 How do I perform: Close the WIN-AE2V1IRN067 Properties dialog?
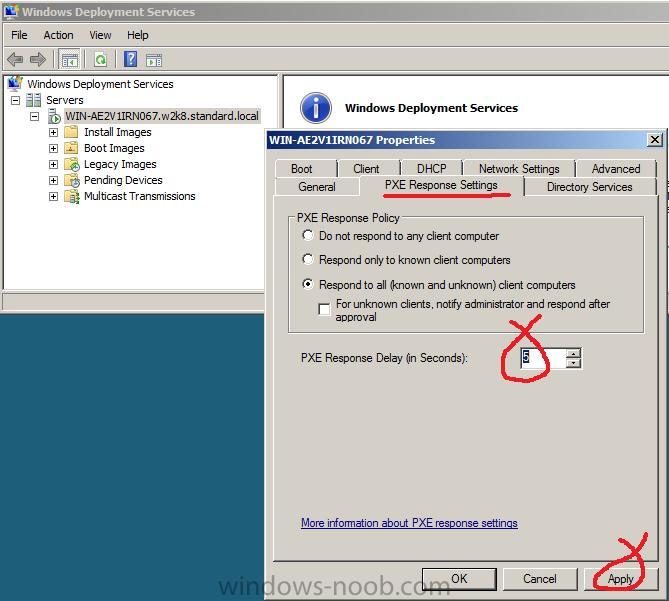[654, 140]
